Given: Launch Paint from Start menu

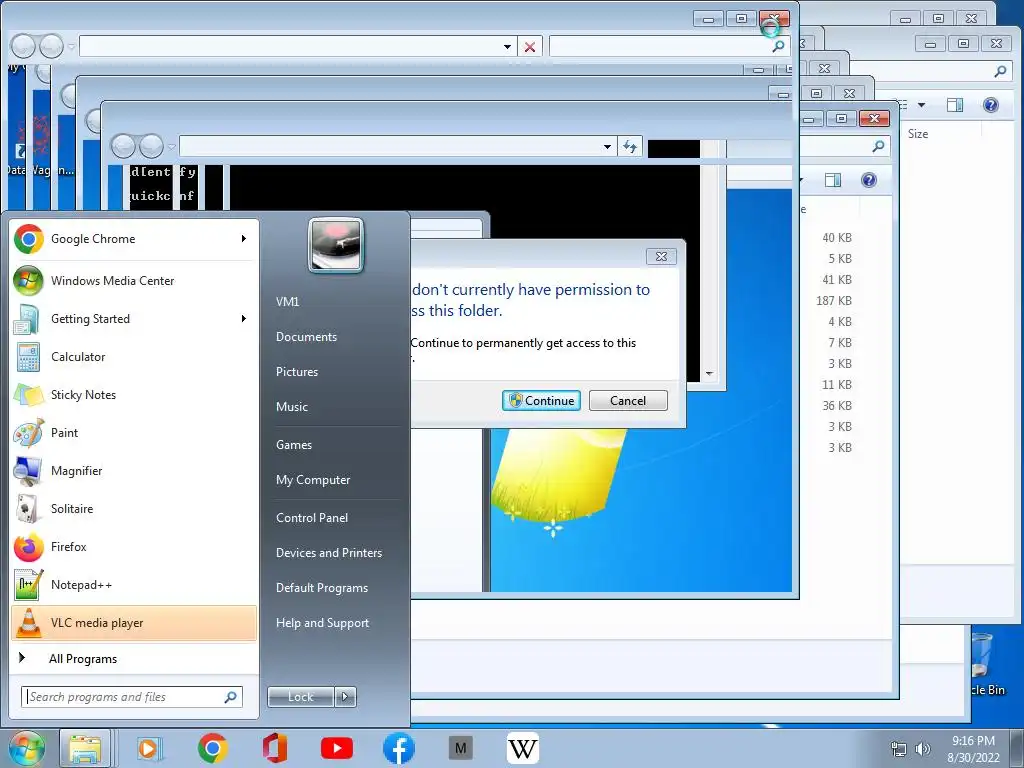Looking at the screenshot, I should (134, 432).
